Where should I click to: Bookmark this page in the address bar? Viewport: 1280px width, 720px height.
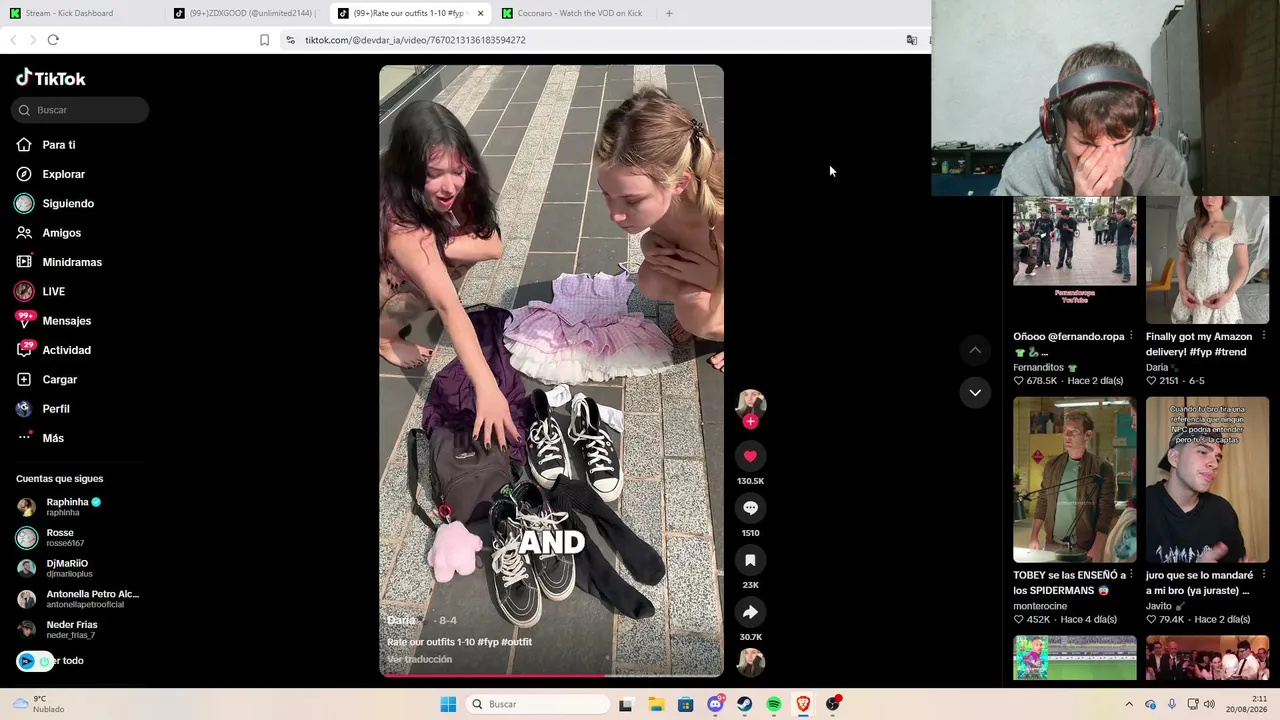pos(264,40)
